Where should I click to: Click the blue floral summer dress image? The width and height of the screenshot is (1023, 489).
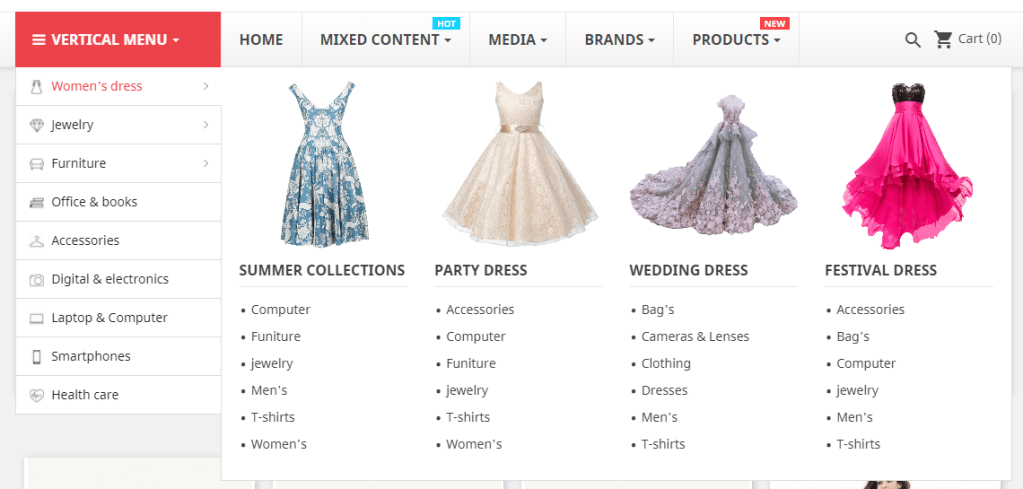(x=322, y=164)
